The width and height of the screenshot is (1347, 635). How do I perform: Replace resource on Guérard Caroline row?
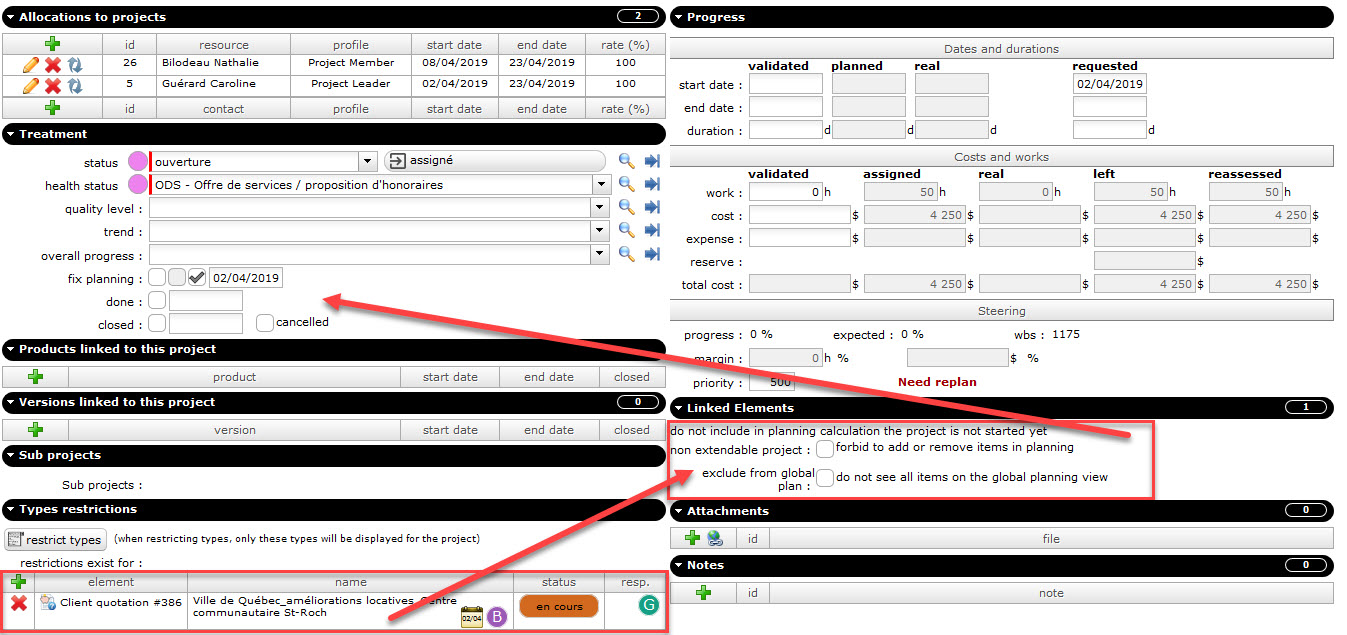coord(75,86)
